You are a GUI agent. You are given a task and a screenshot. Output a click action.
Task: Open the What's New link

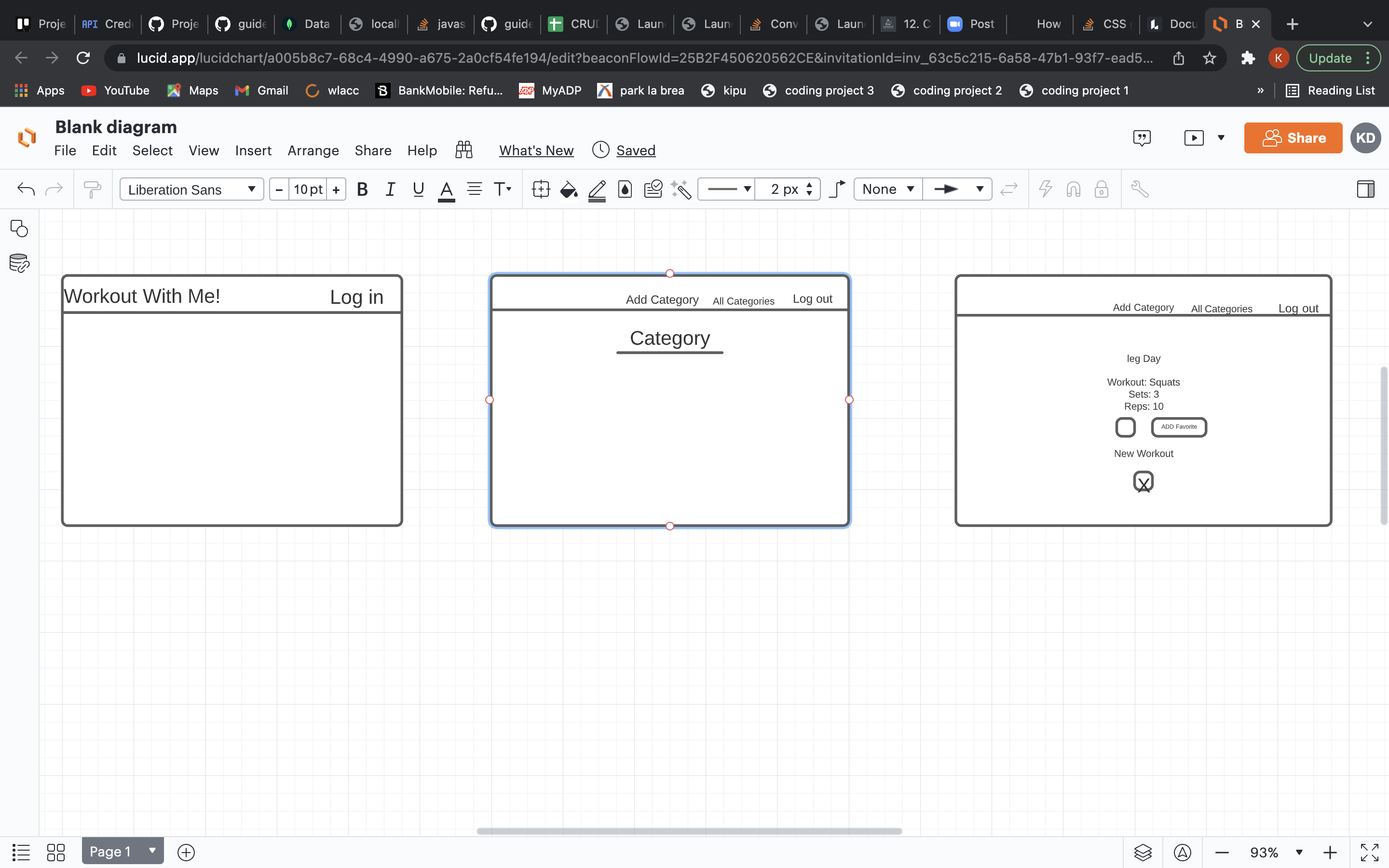coord(536,150)
